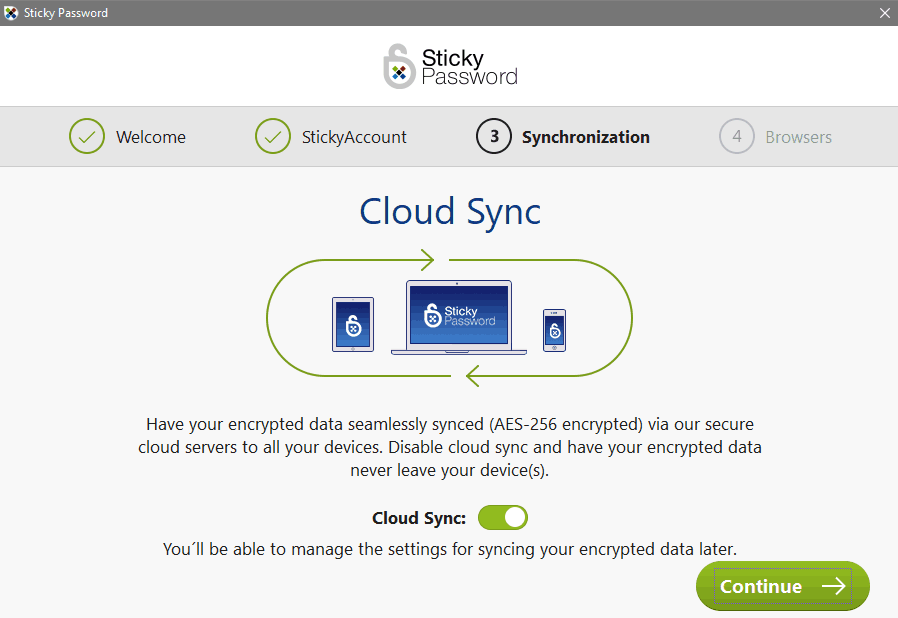Click the Sticky Password logo at top

[449, 65]
